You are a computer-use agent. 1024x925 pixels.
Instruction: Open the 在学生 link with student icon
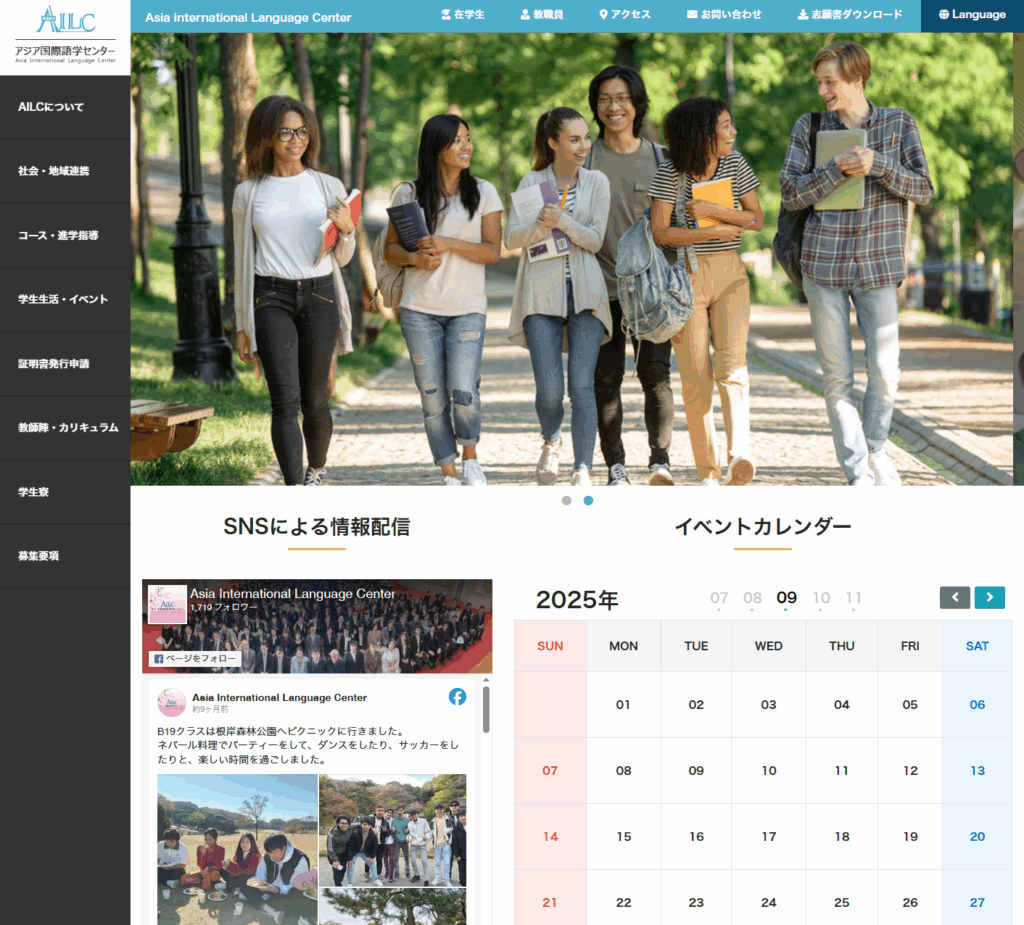pos(462,14)
